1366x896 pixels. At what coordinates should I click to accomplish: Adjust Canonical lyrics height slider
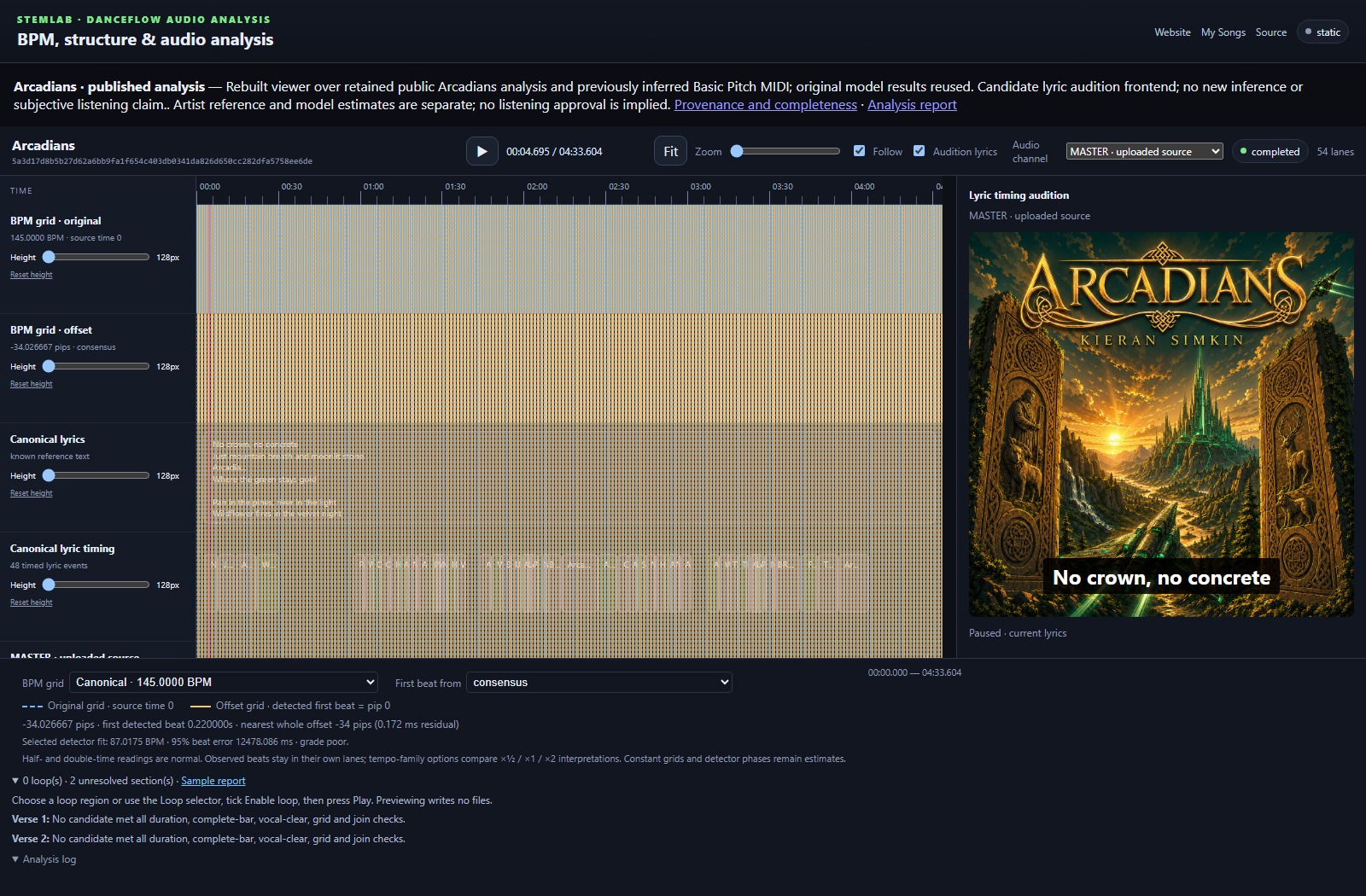tap(96, 475)
